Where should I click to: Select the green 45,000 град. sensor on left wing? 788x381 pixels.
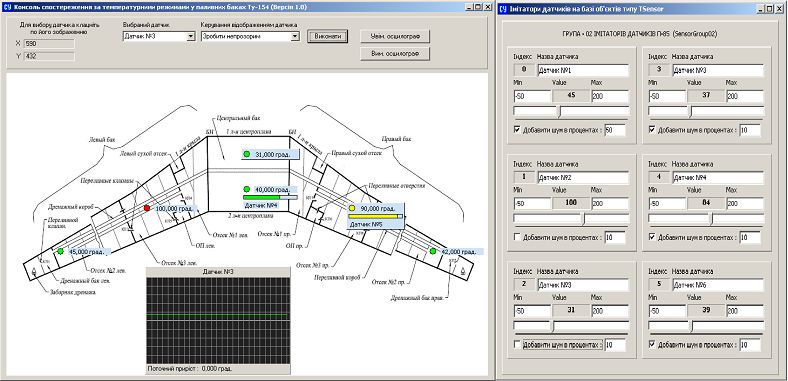coord(60,251)
